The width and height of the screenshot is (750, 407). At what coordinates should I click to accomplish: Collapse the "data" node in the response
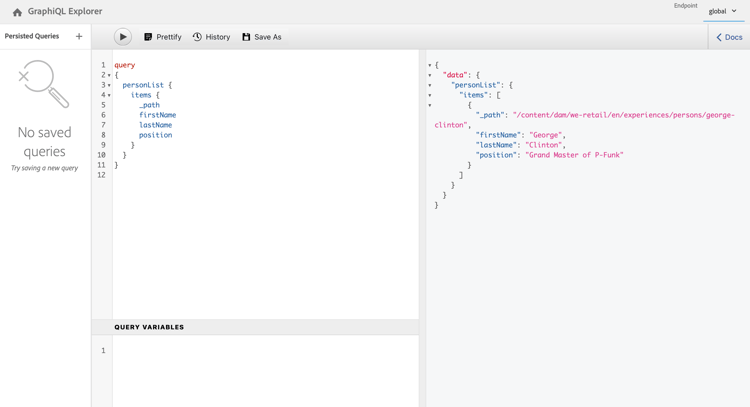coord(430,75)
